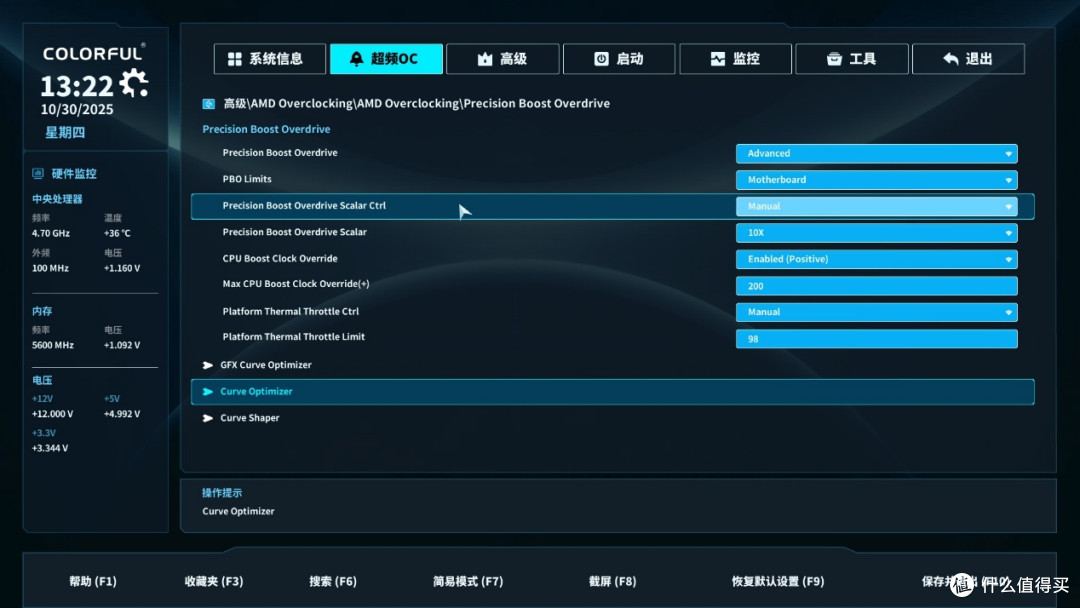Viewport: 1080px width, 608px height.
Task: Click Max CPU Boost Clock Override field 200
Action: click(x=876, y=286)
